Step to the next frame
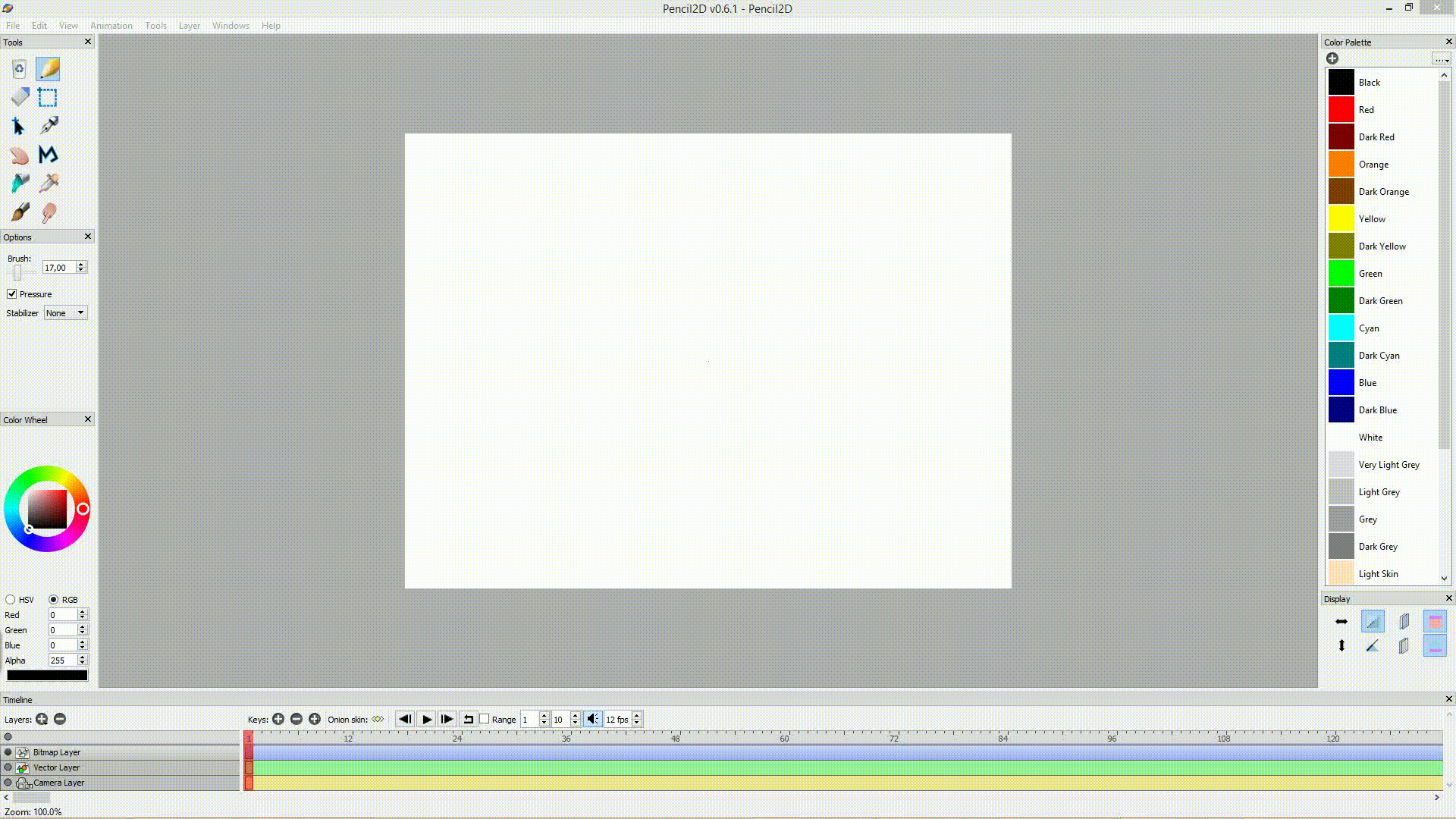 tap(447, 719)
